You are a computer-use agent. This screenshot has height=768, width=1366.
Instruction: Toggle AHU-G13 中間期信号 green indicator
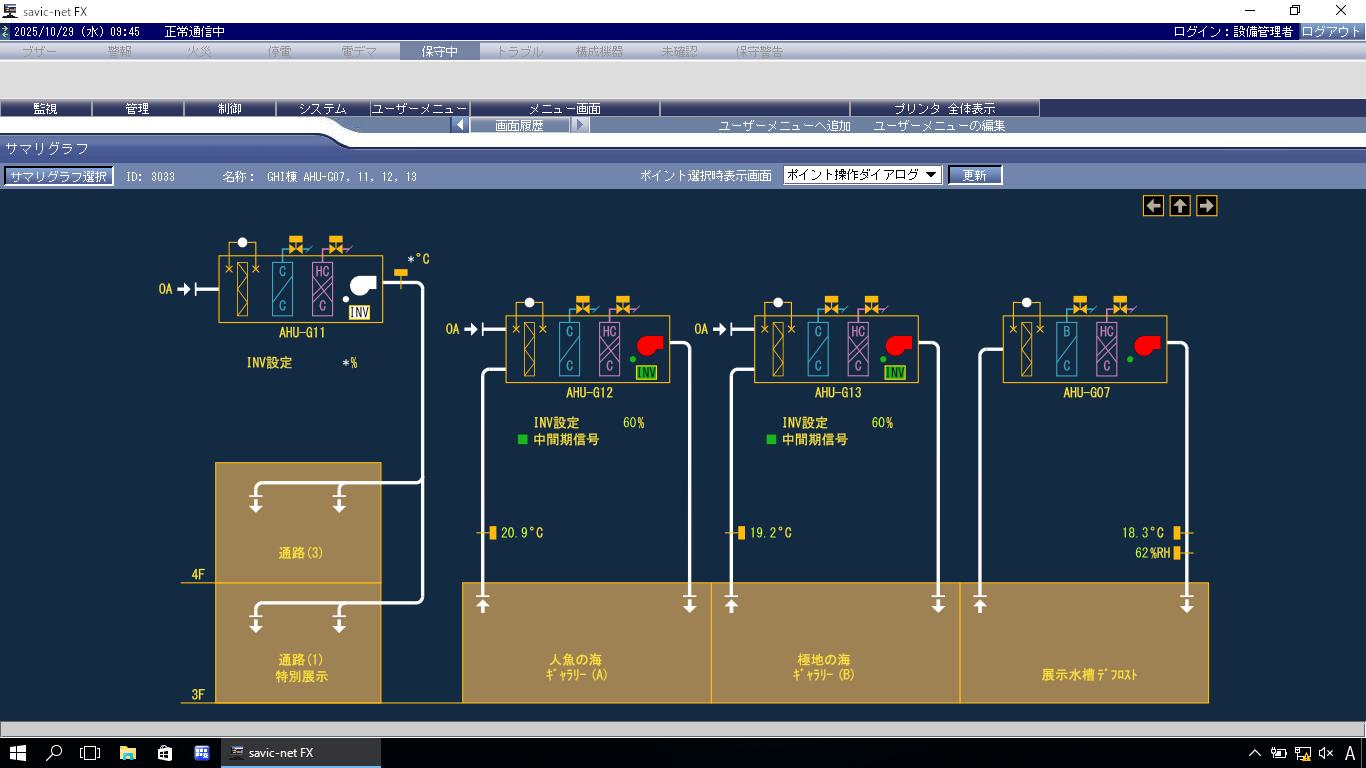[771, 440]
